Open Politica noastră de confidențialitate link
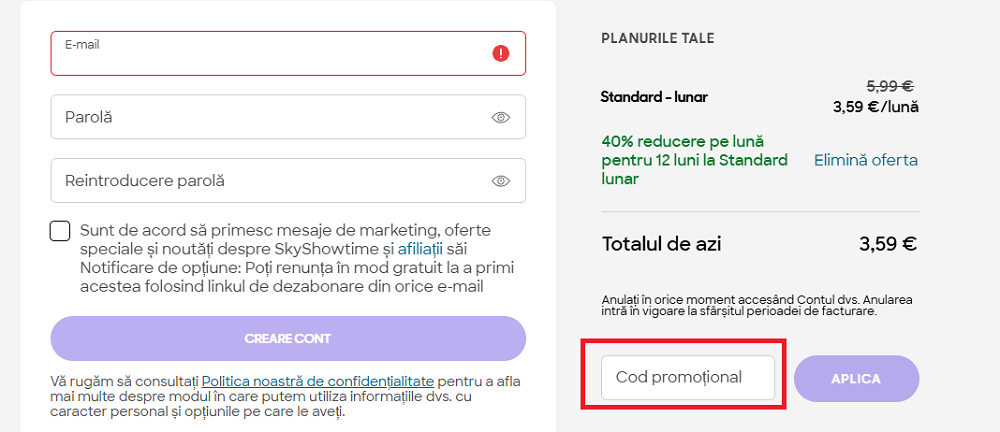 [318, 381]
